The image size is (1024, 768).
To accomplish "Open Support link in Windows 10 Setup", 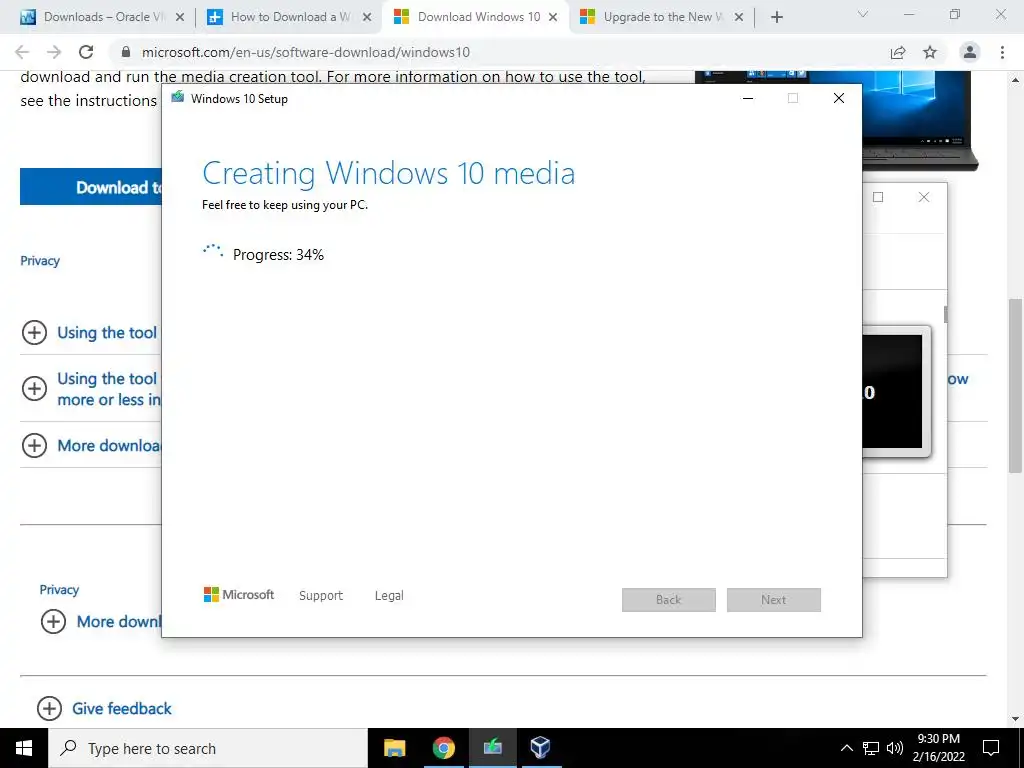I will tap(321, 596).
